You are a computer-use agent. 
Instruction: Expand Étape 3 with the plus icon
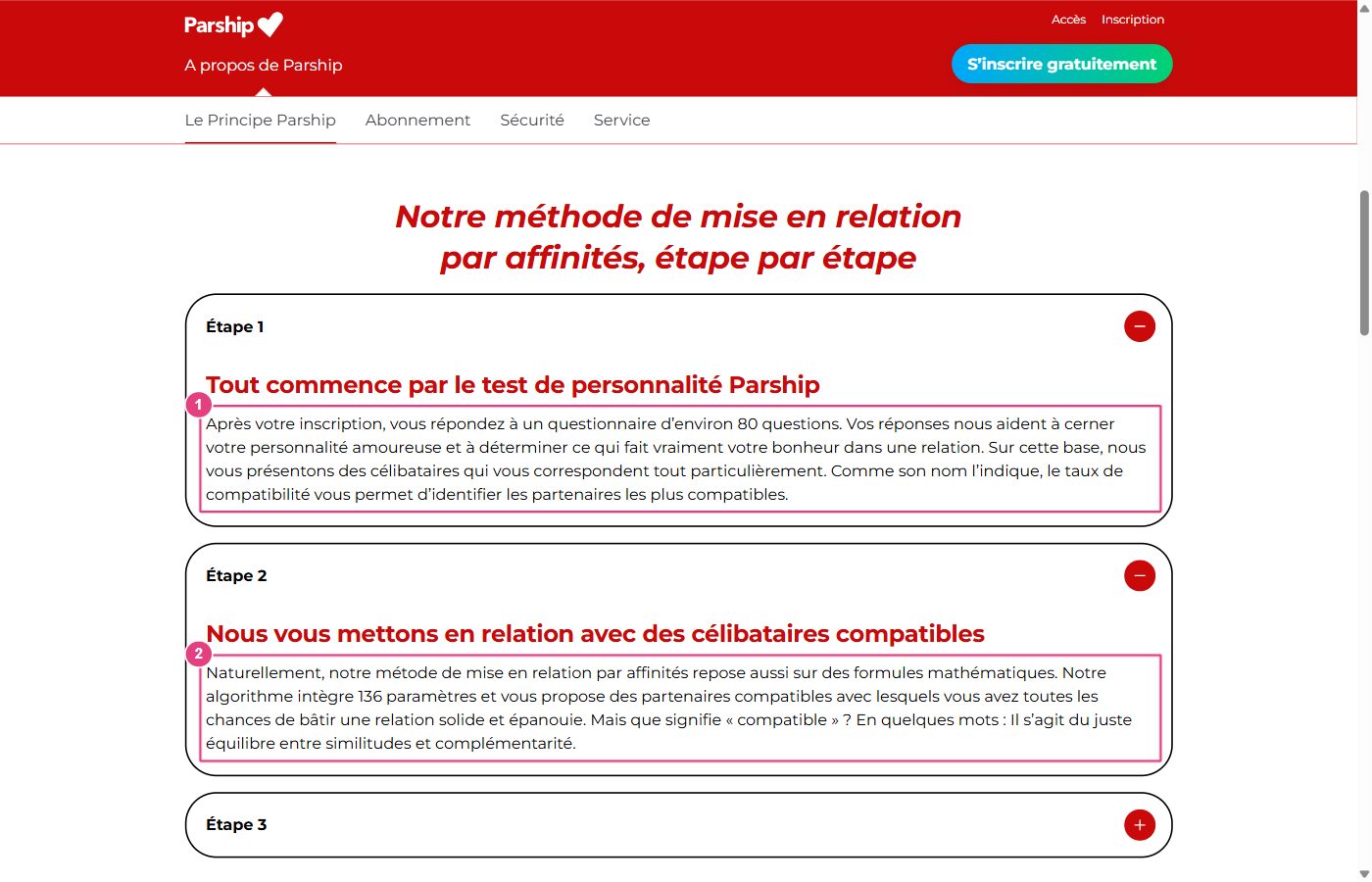1139,825
